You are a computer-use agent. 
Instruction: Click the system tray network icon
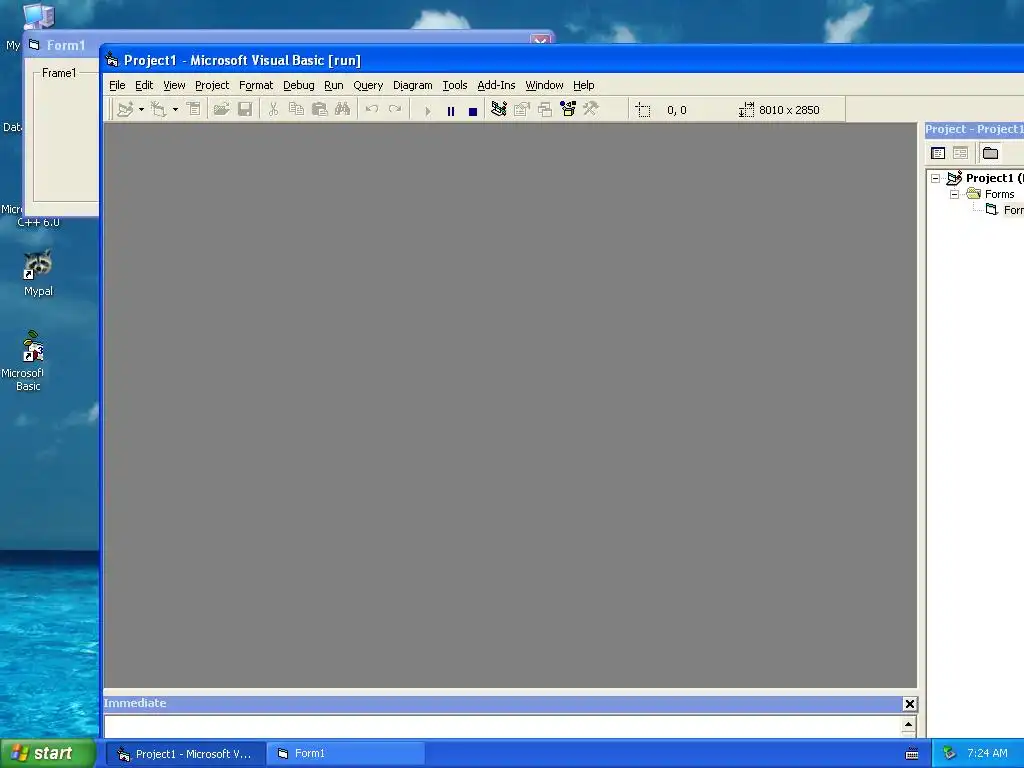pos(950,754)
